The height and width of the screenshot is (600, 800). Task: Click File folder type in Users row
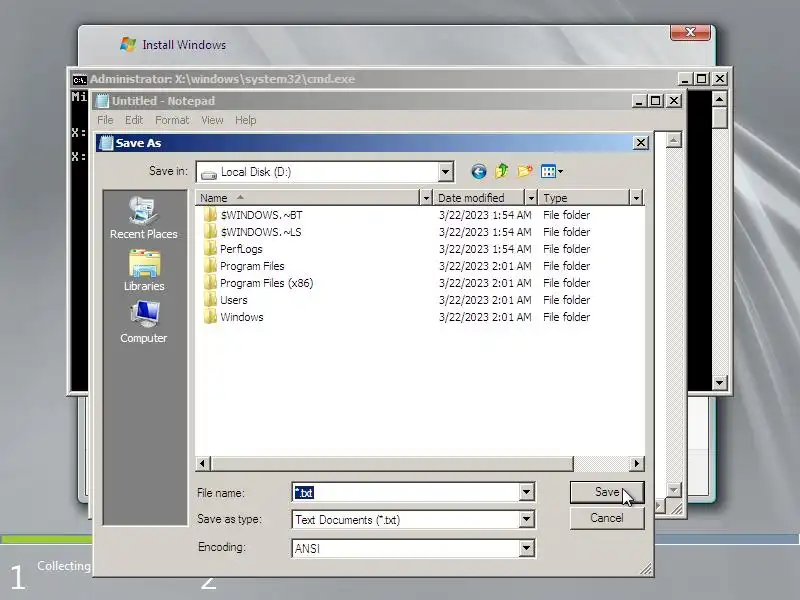point(566,300)
